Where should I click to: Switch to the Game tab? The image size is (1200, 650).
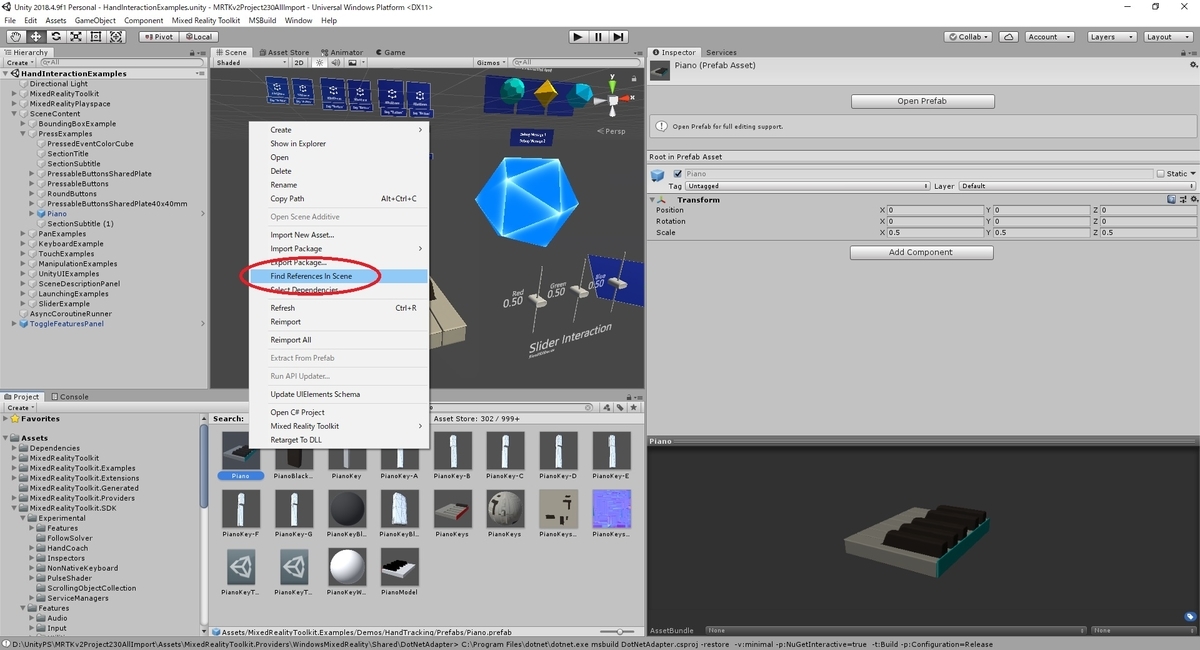391,52
